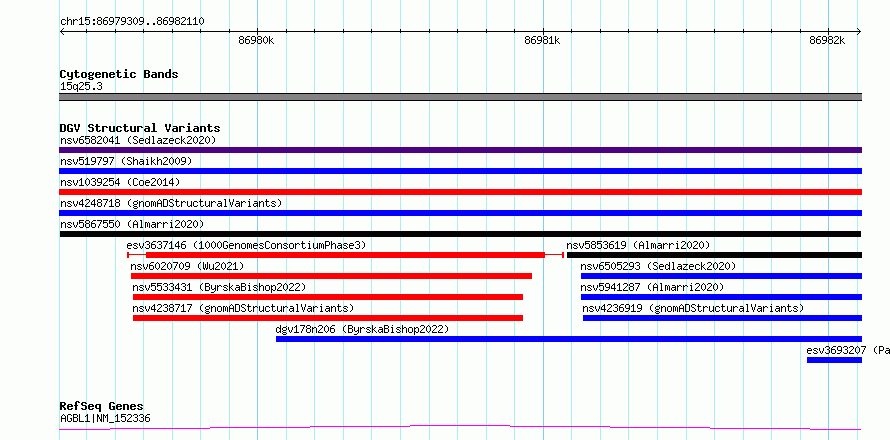Select the blue nsv4236919 variant bar
Viewport: 890px width, 440px height.
(x=722, y=318)
